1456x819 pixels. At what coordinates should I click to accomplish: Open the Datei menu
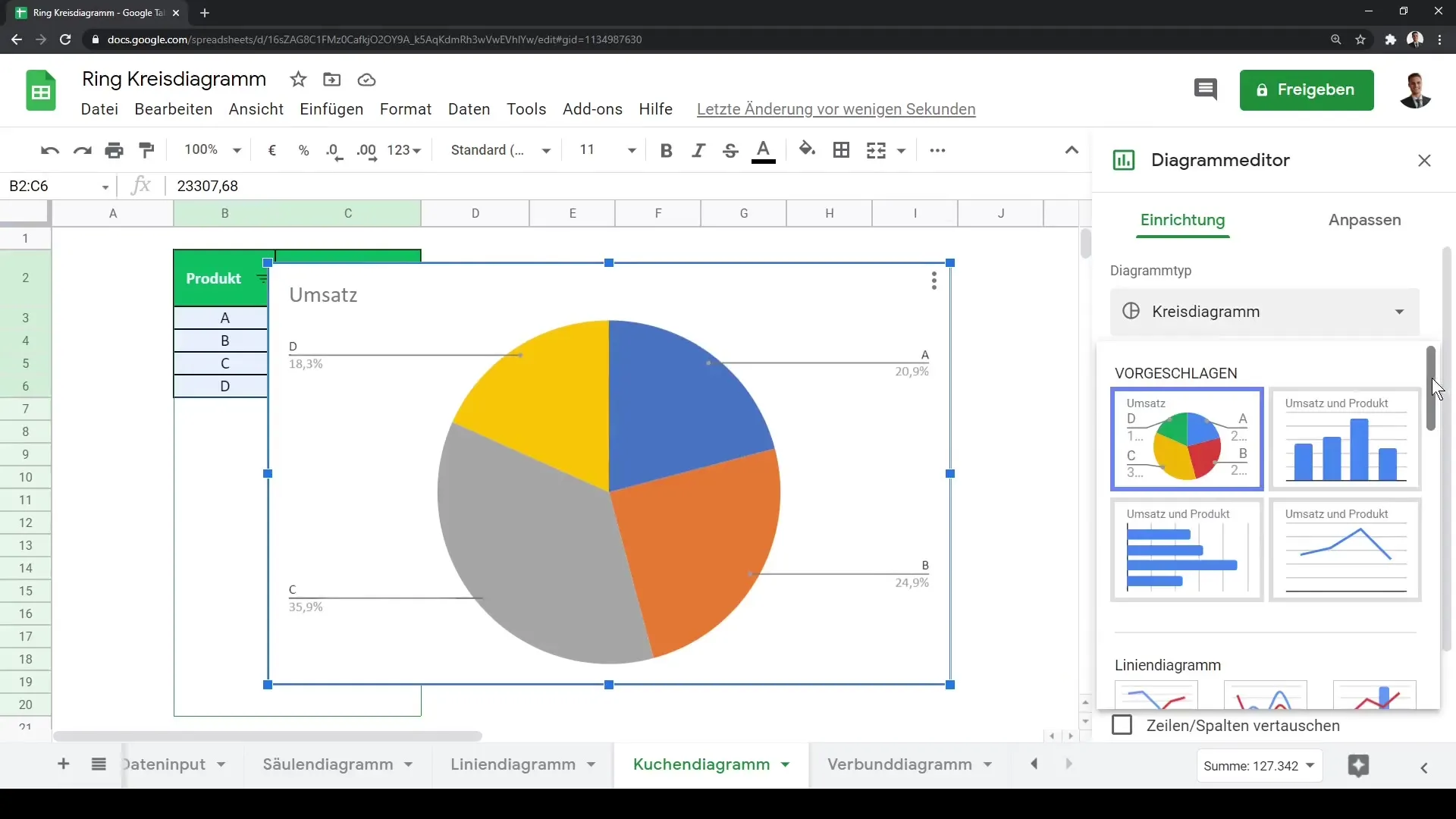[x=99, y=109]
